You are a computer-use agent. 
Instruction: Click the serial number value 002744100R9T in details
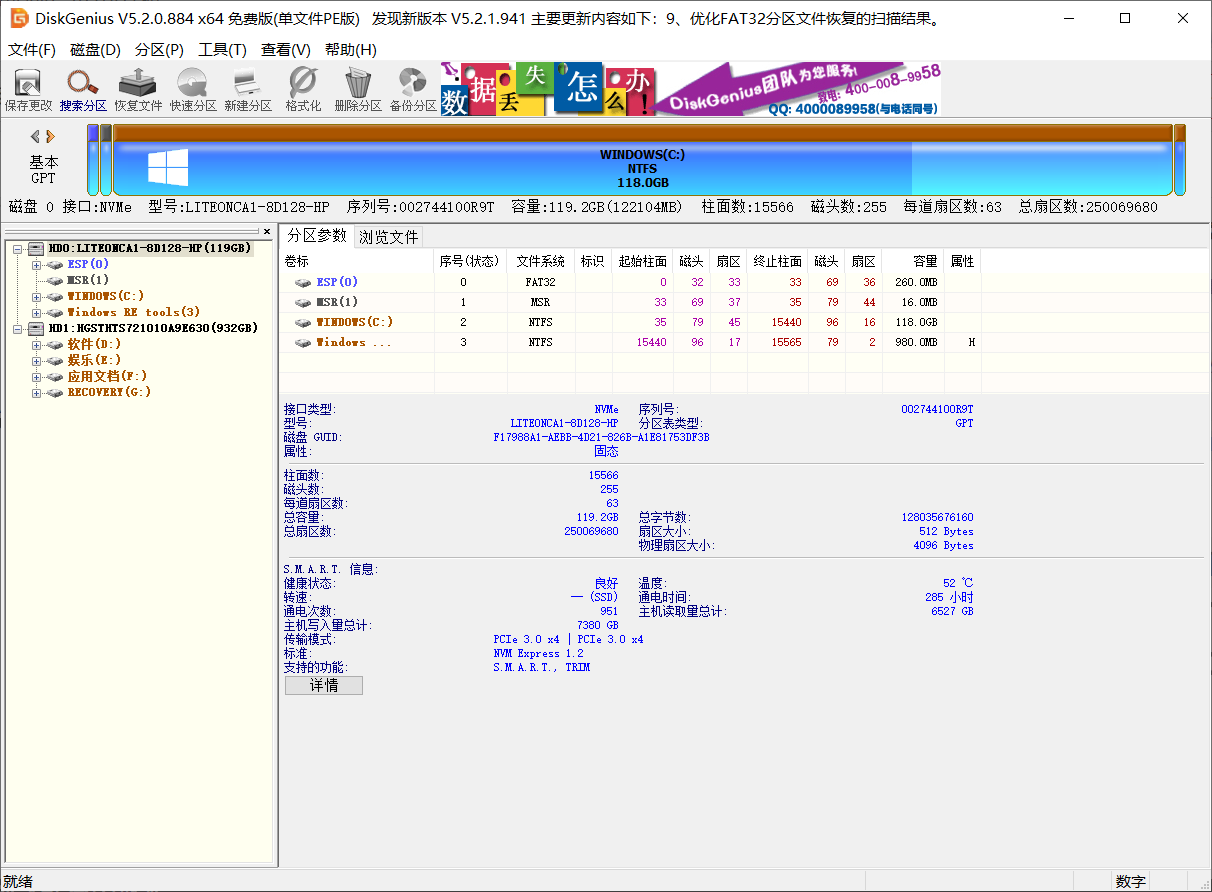(x=937, y=409)
